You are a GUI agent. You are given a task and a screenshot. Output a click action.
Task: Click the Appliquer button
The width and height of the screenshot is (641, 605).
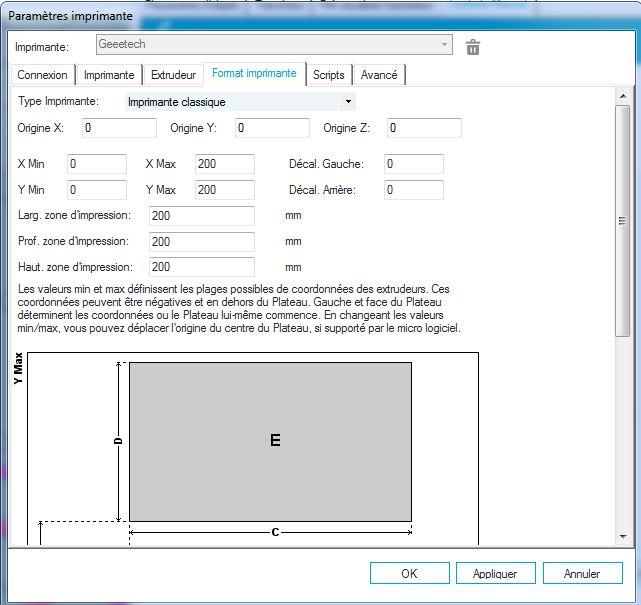pos(495,573)
